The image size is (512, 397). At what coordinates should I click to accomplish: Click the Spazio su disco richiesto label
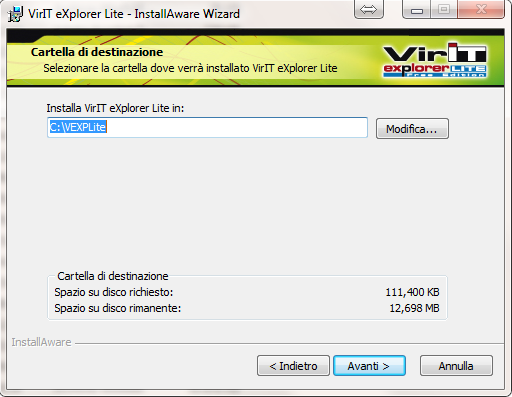[114, 292]
